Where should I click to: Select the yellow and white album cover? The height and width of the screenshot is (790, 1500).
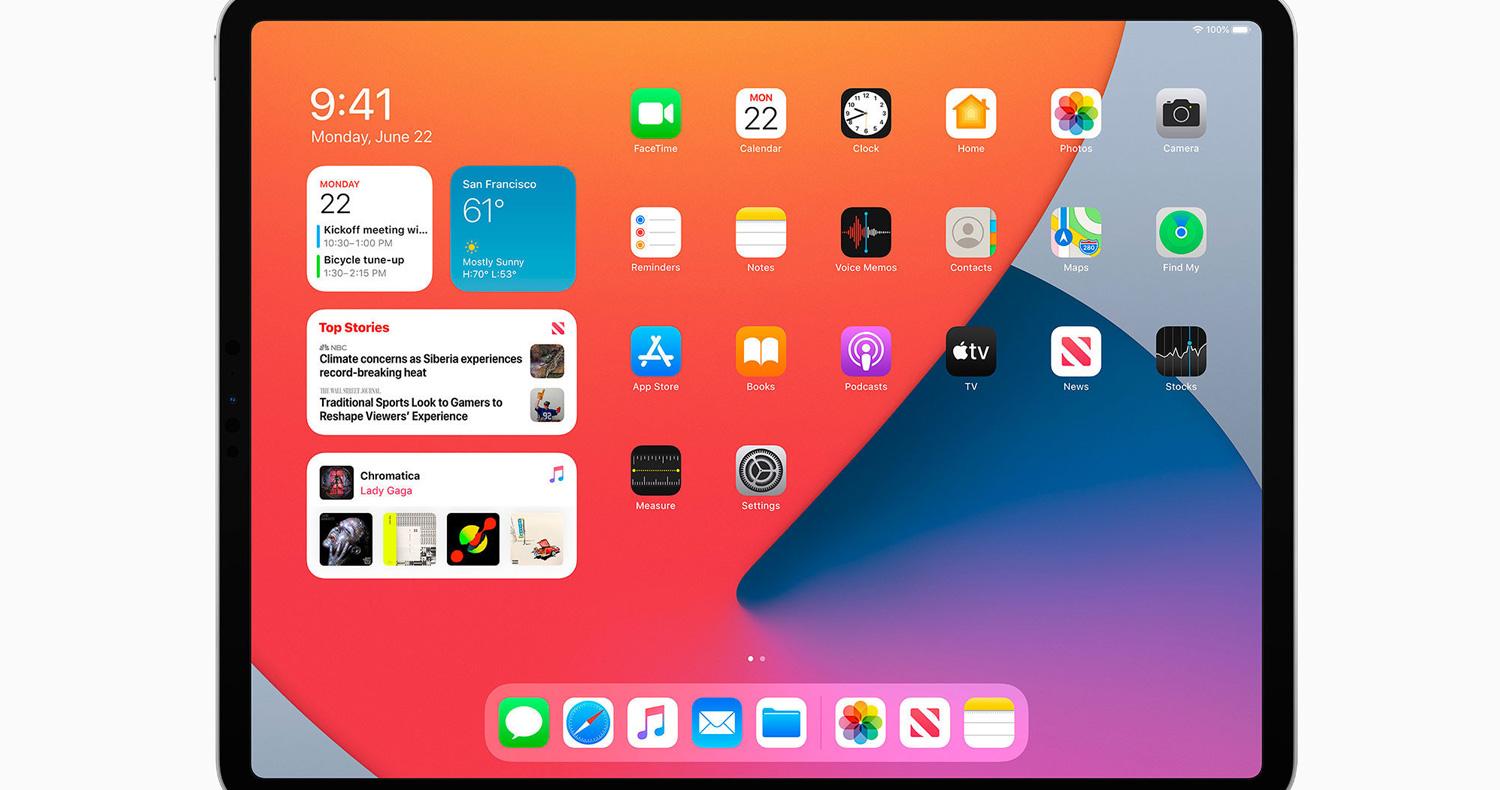click(409, 539)
